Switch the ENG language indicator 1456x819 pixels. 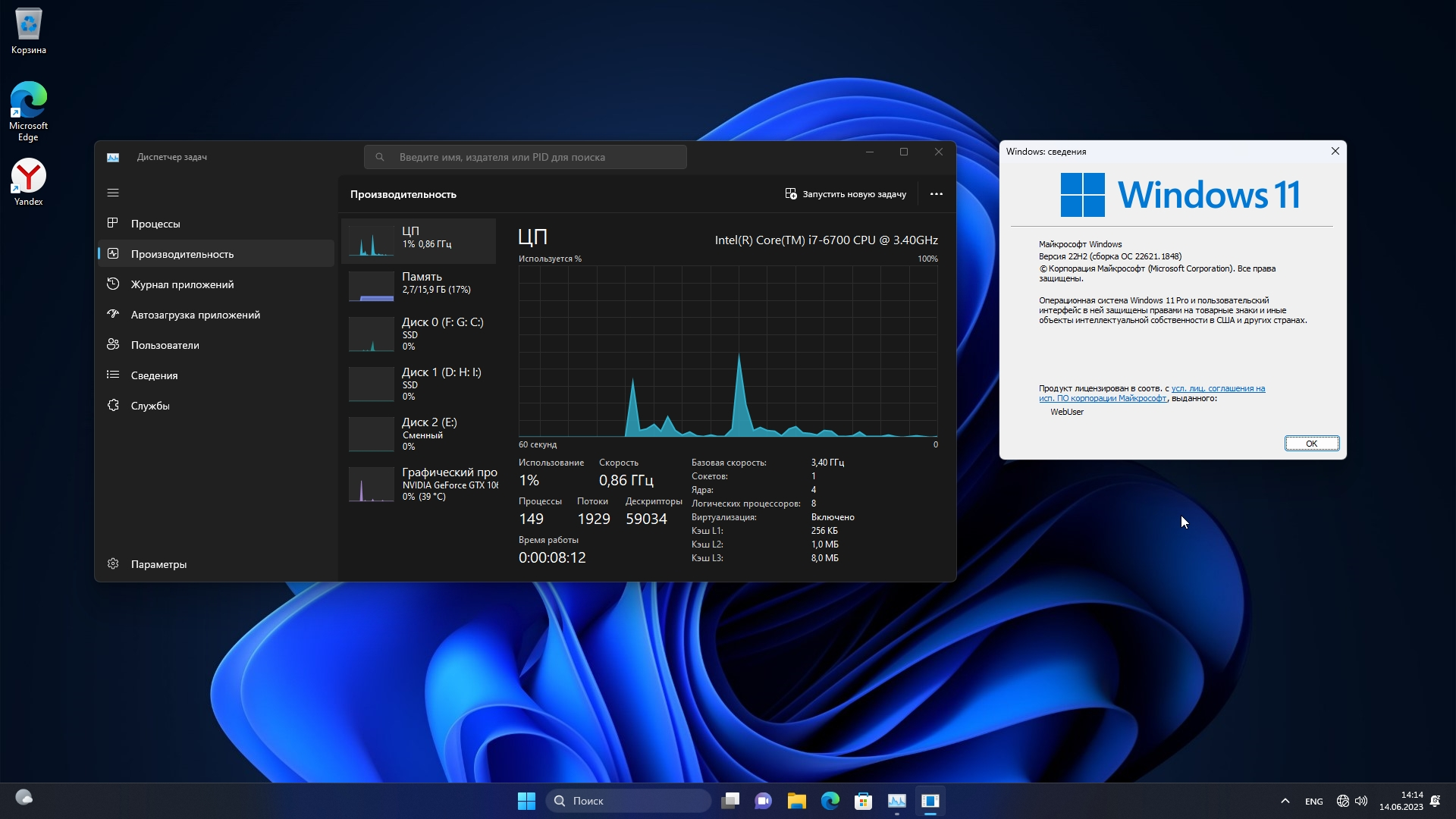click(x=1313, y=802)
